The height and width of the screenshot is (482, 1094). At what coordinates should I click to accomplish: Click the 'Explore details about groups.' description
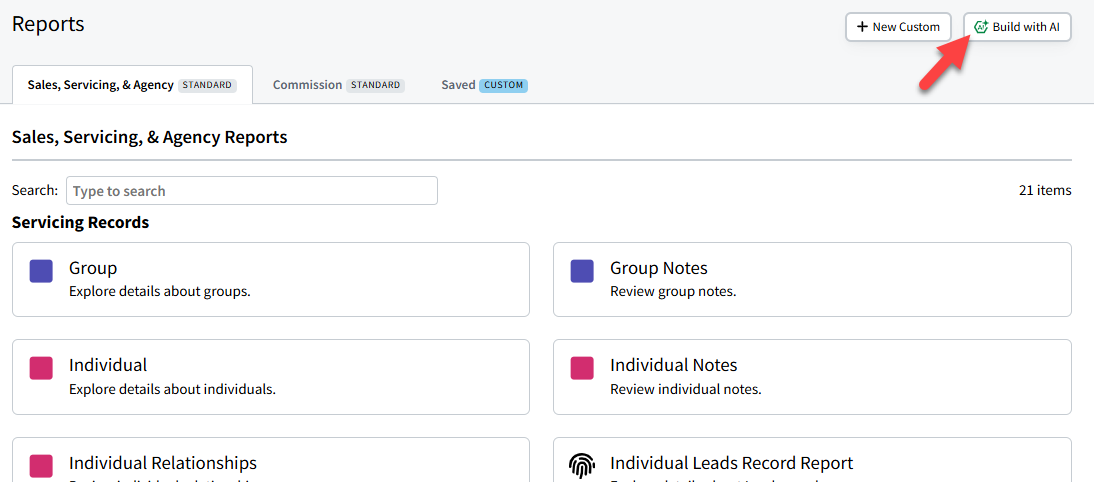click(x=160, y=292)
